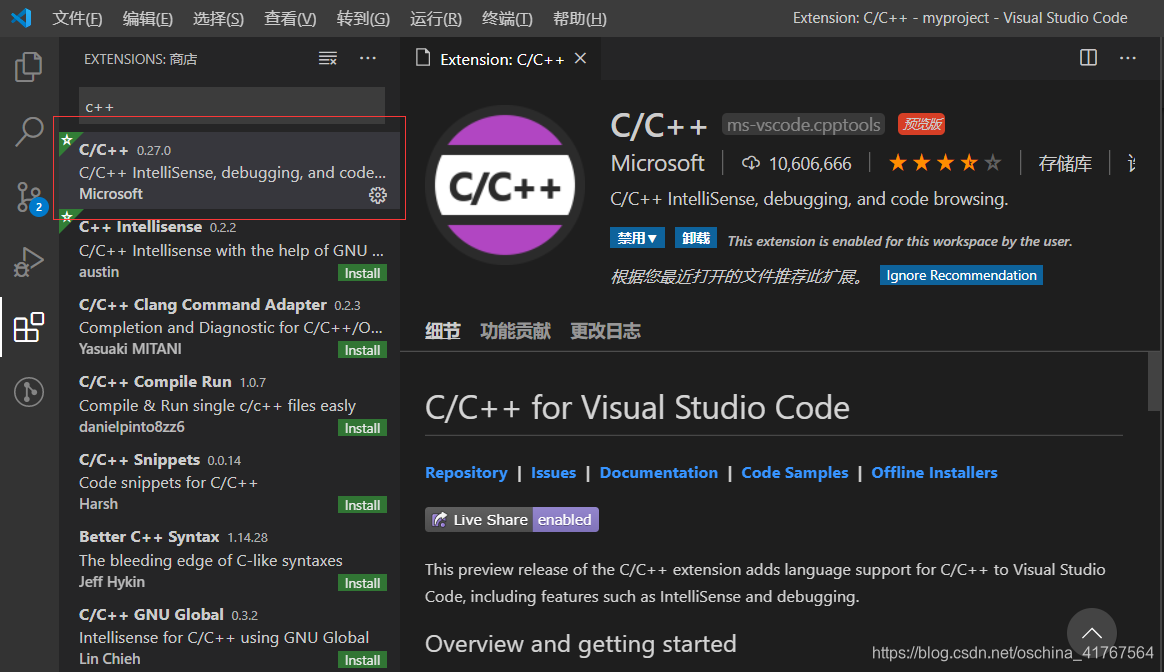The width and height of the screenshot is (1164, 672).
Task: Clear extensions search results icon
Action: tap(328, 59)
